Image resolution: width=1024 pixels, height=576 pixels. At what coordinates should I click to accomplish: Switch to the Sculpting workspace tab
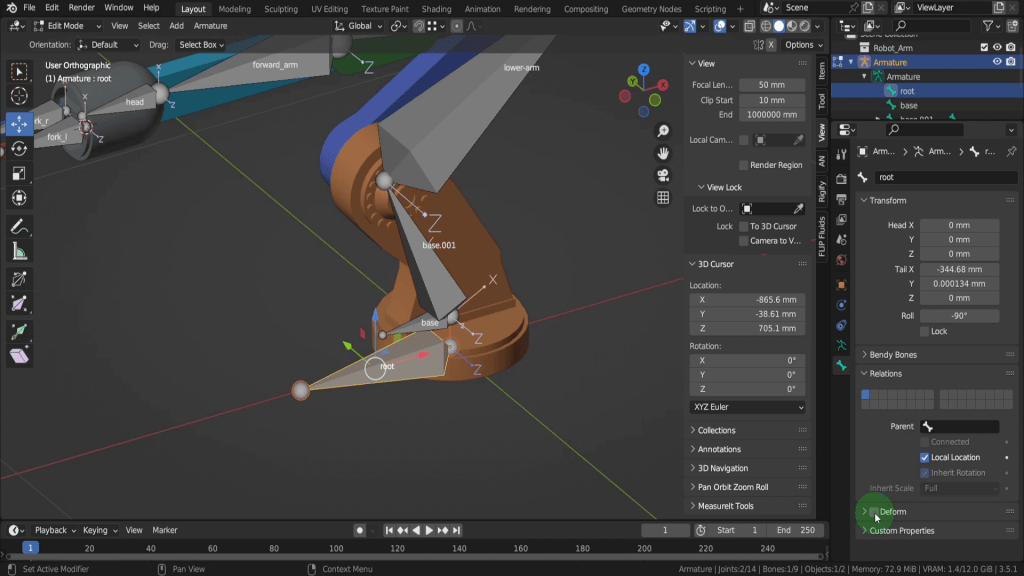280,9
